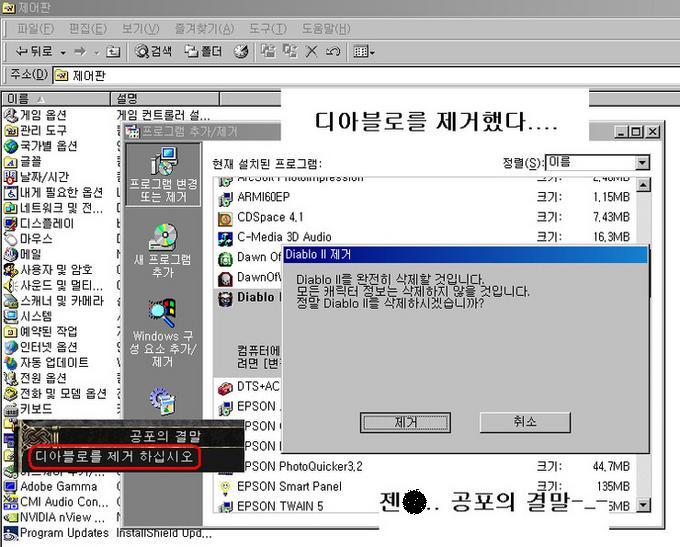
Task: Click the program list scroll-down arrow
Action: pyautogui.click(x=643, y=505)
